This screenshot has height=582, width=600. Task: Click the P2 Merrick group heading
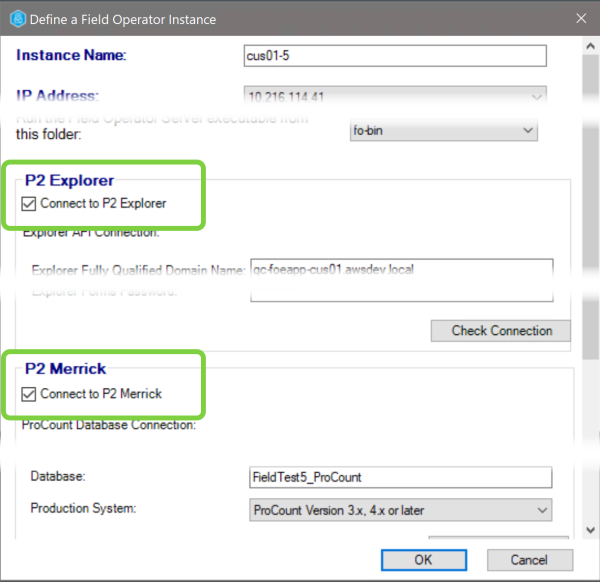point(65,368)
